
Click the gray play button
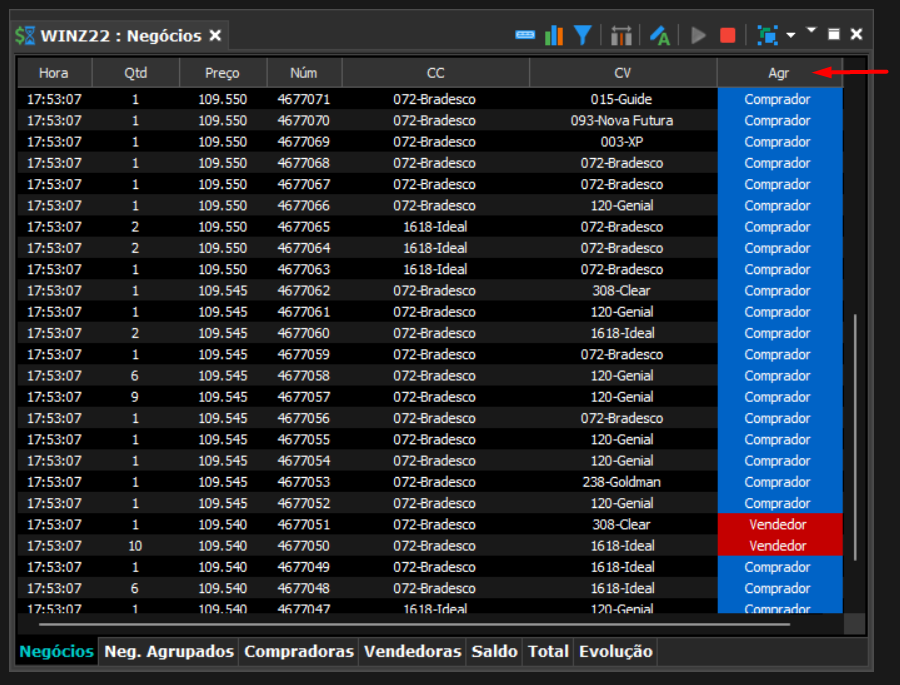[698, 36]
